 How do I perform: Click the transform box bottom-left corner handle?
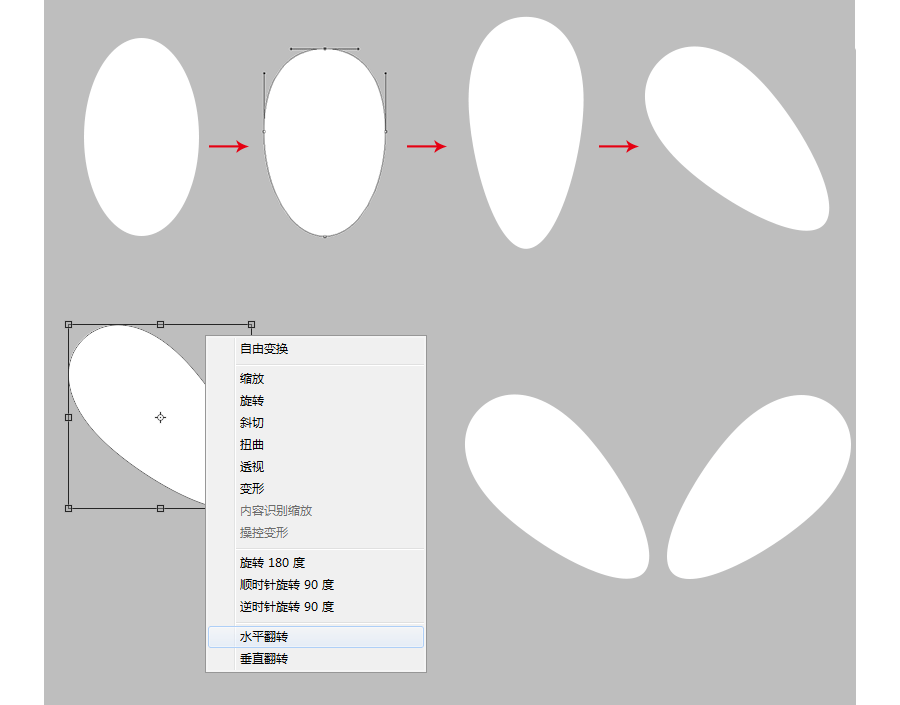[68, 508]
